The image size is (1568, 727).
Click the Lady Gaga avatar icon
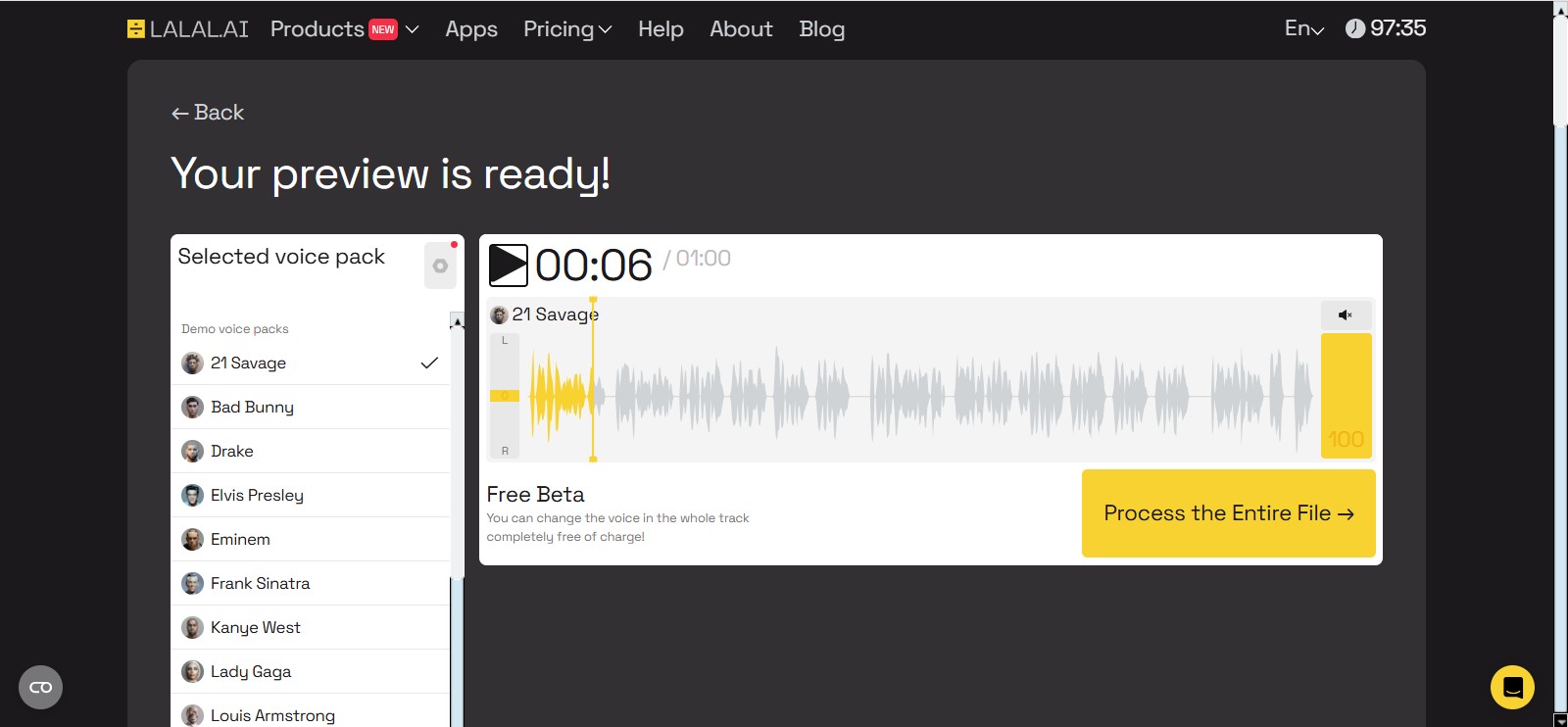(192, 671)
